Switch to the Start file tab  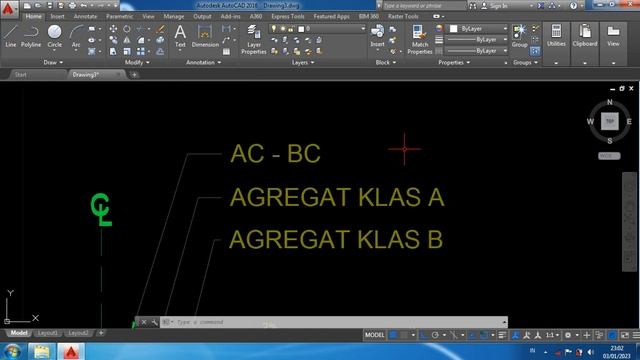coord(21,75)
